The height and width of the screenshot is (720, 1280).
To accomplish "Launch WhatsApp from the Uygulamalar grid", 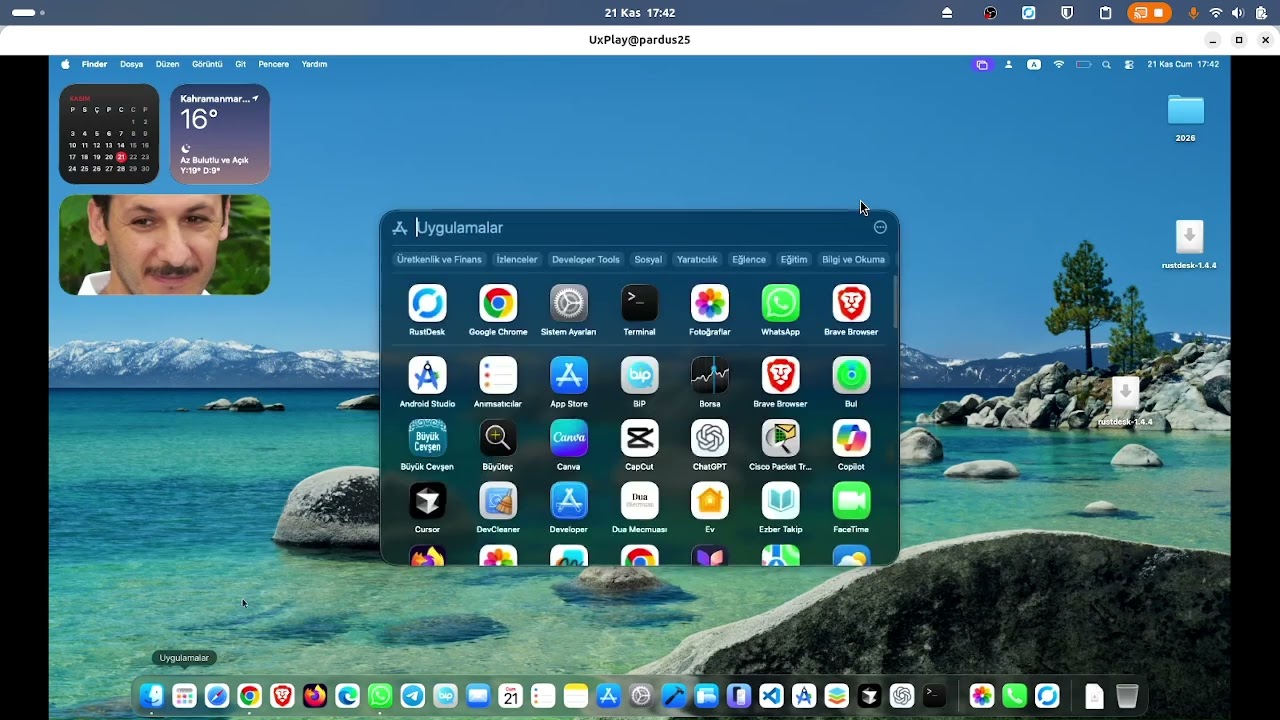I will [x=781, y=303].
